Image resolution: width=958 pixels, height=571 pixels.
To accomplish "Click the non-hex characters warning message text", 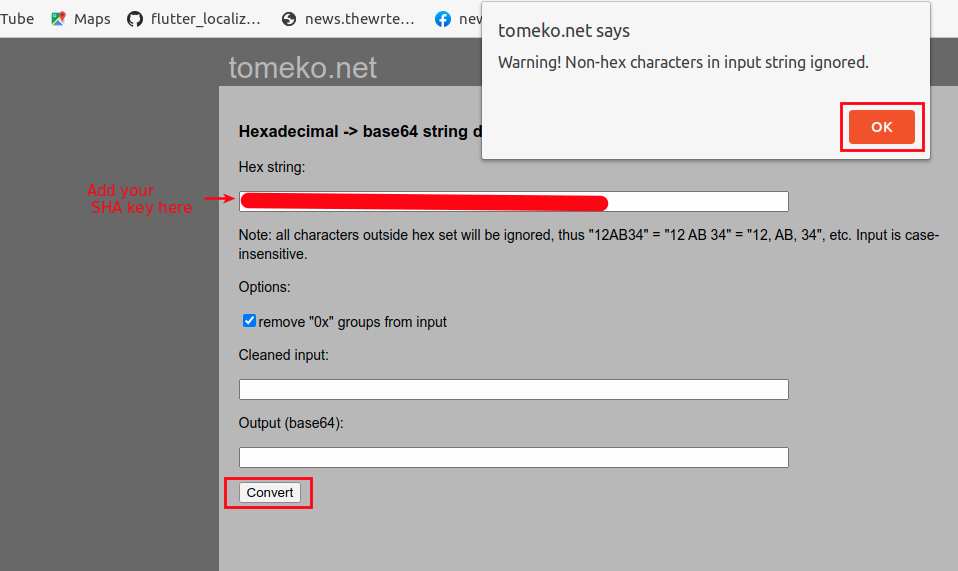I will 683,62.
